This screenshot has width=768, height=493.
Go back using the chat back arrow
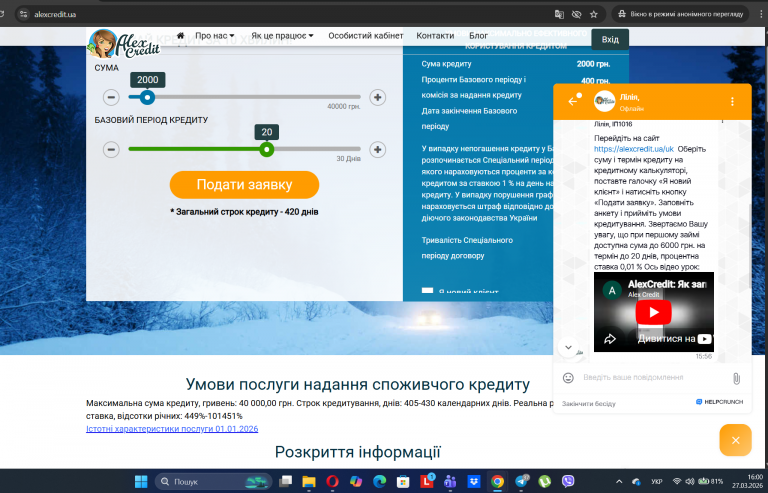pyautogui.click(x=572, y=101)
